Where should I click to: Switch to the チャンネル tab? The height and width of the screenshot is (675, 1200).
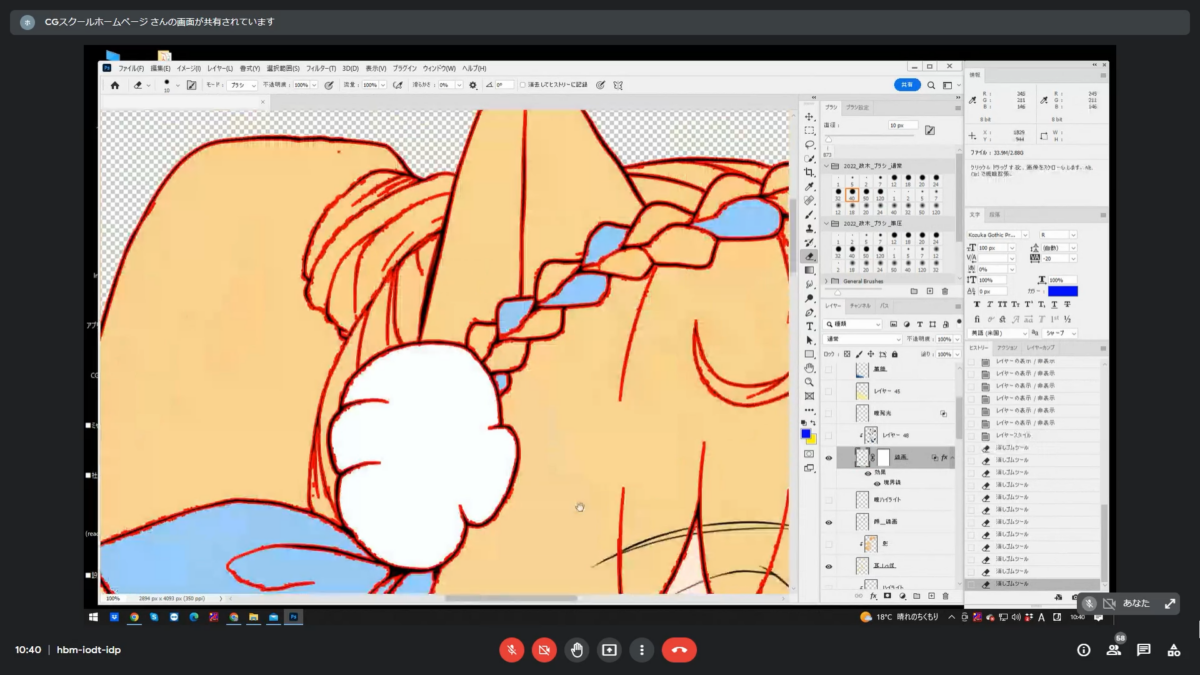tap(860, 305)
